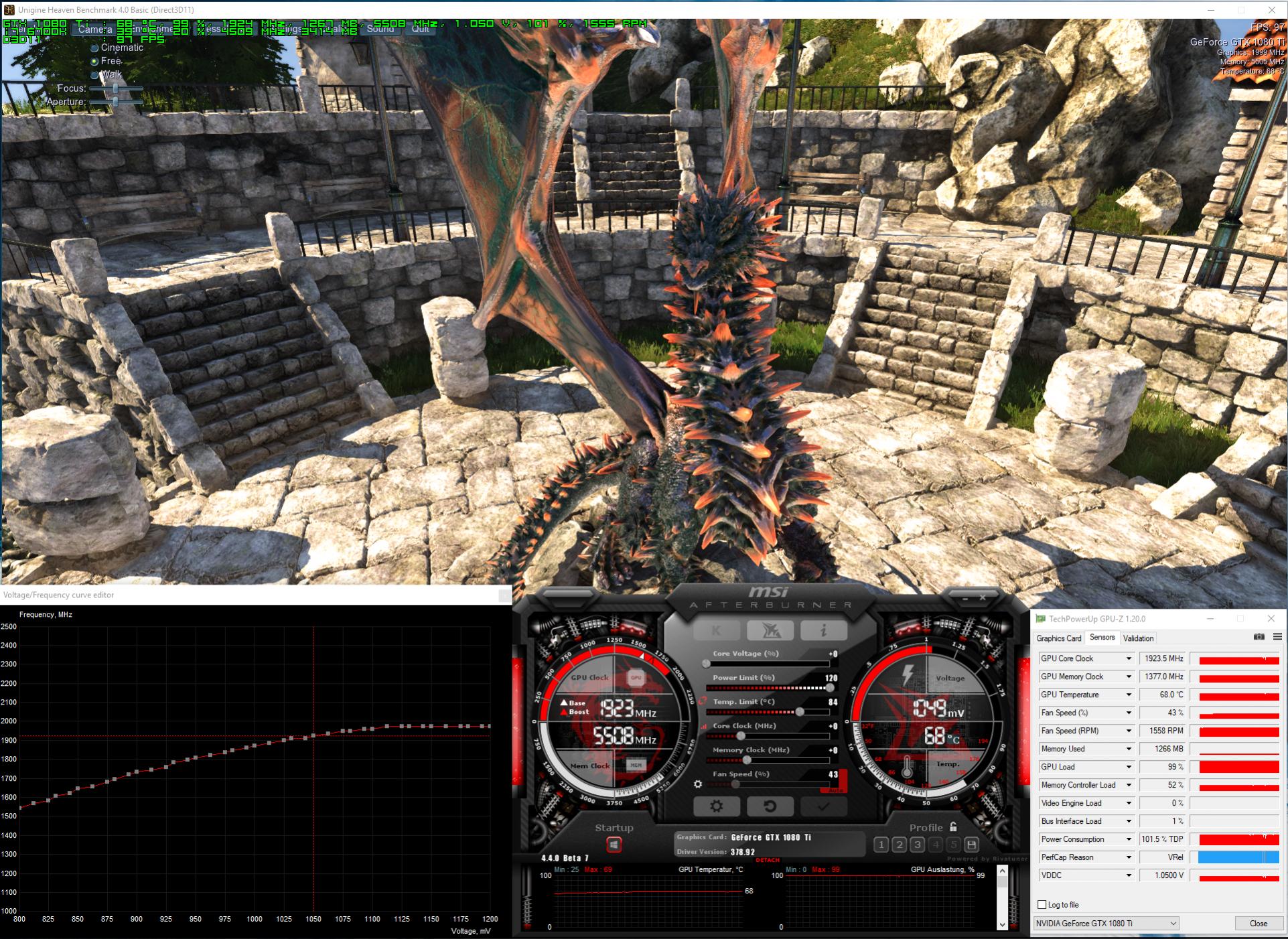Toggle the profile lock icon

pyautogui.click(x=953, y=827)
